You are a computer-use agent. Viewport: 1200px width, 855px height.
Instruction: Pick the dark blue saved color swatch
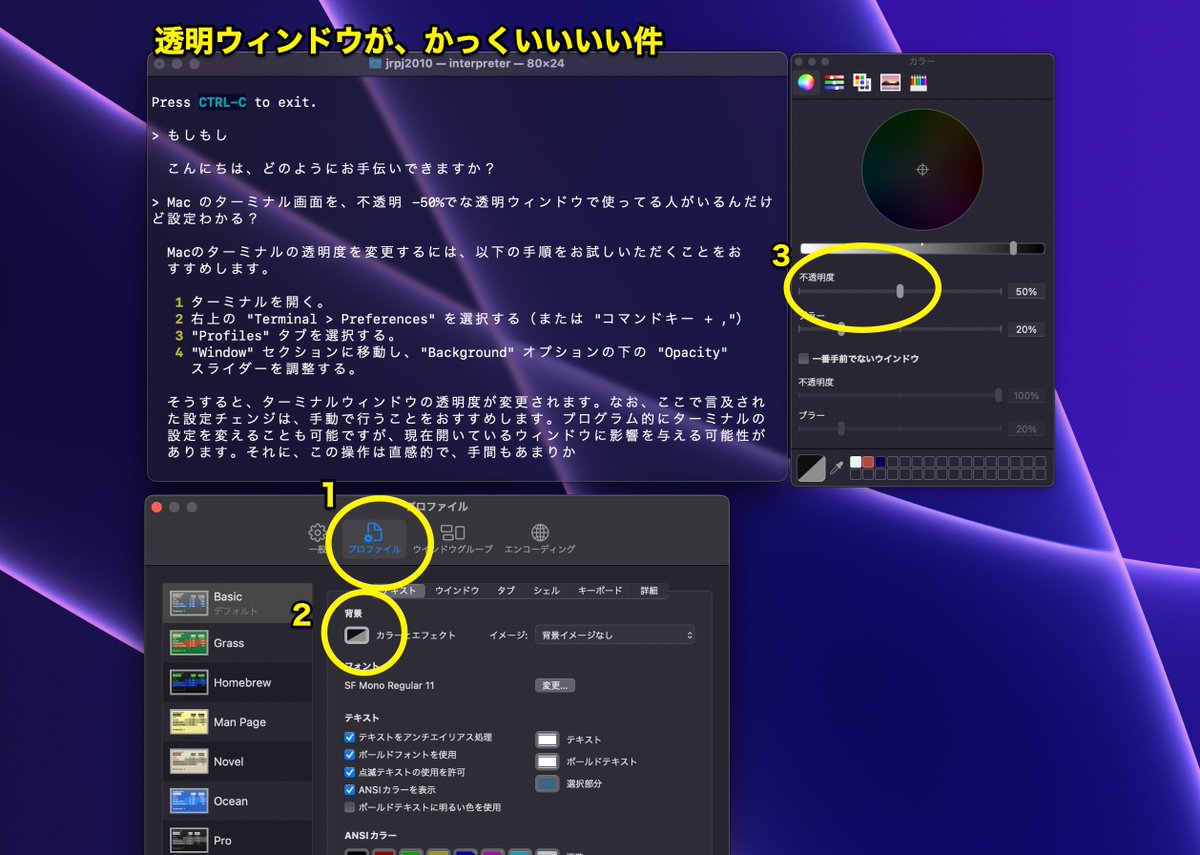coord(880,462)
